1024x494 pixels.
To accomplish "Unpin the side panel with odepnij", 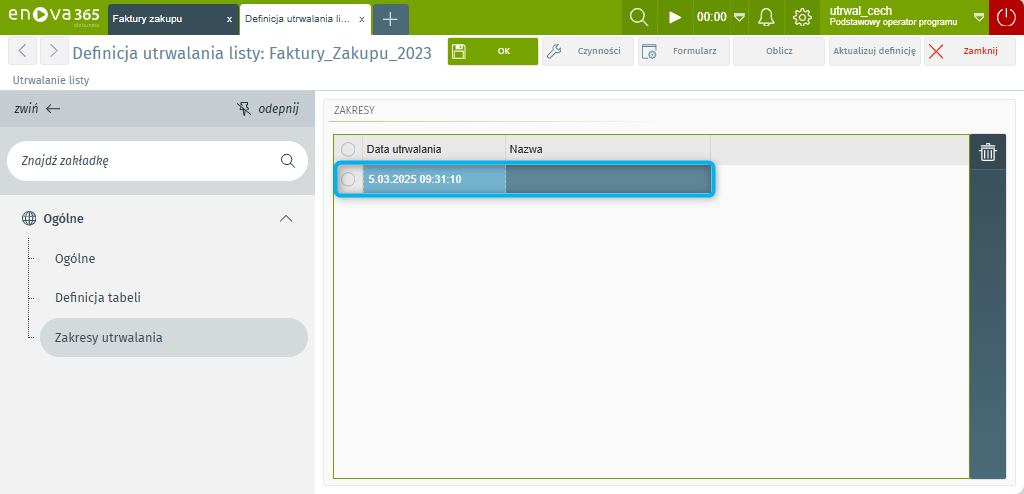I will (x=267, y=109).
